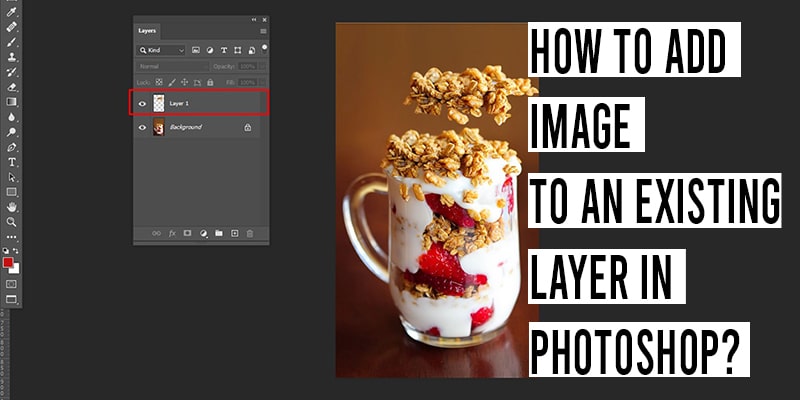Toggle filter for adjustment layers
This screenshot has height=400, width=800.
[210, 51]
